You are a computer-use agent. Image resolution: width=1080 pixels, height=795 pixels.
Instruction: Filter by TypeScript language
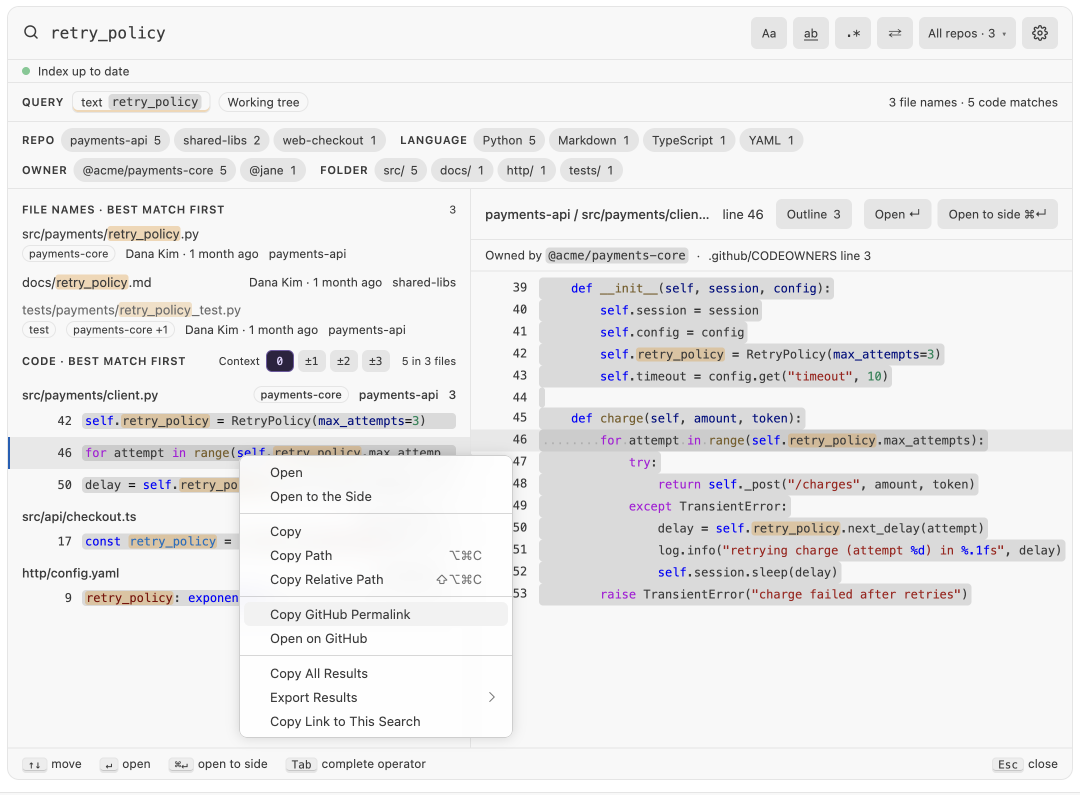coord(689,140)
